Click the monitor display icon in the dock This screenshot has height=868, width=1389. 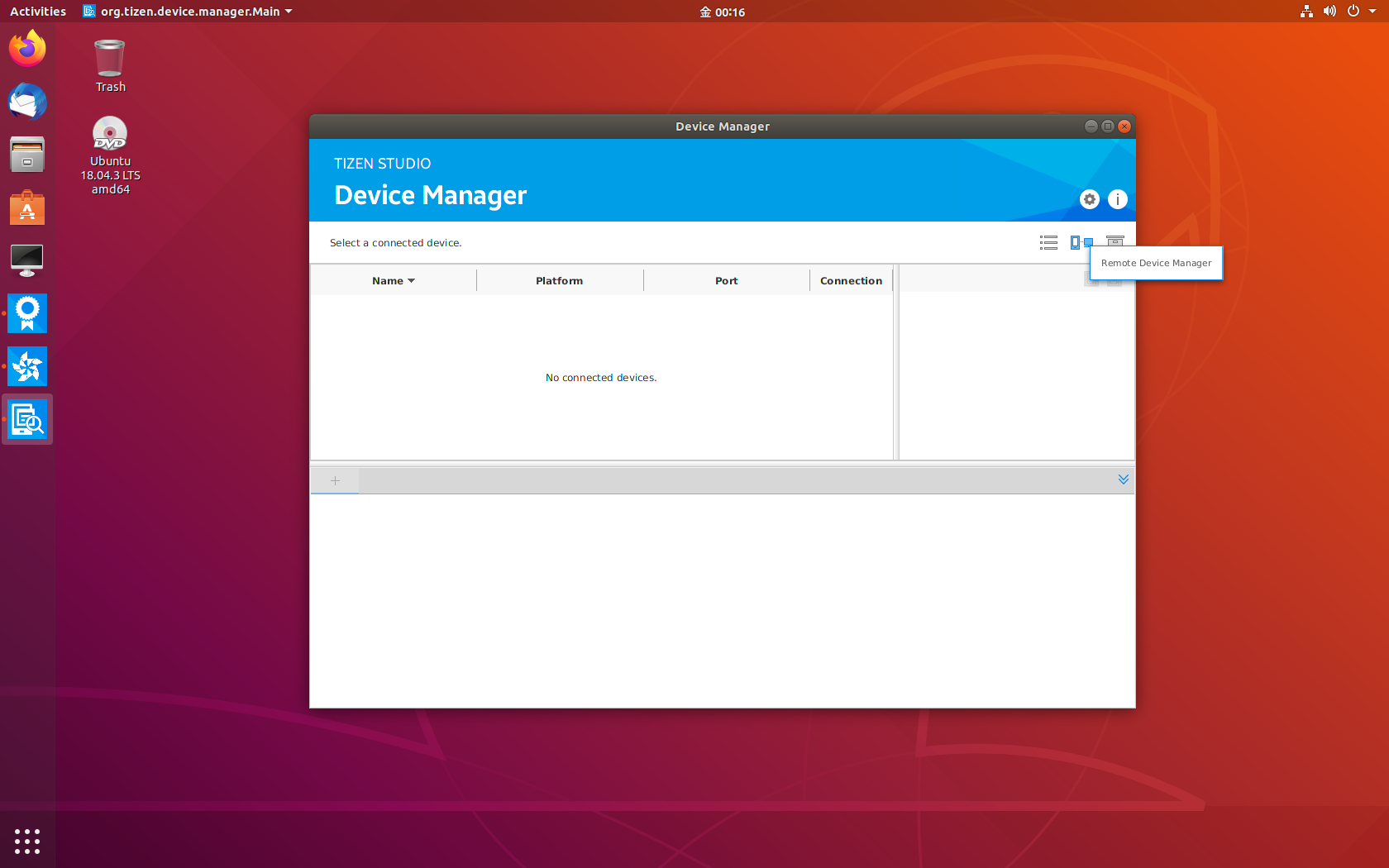(27, 260)
